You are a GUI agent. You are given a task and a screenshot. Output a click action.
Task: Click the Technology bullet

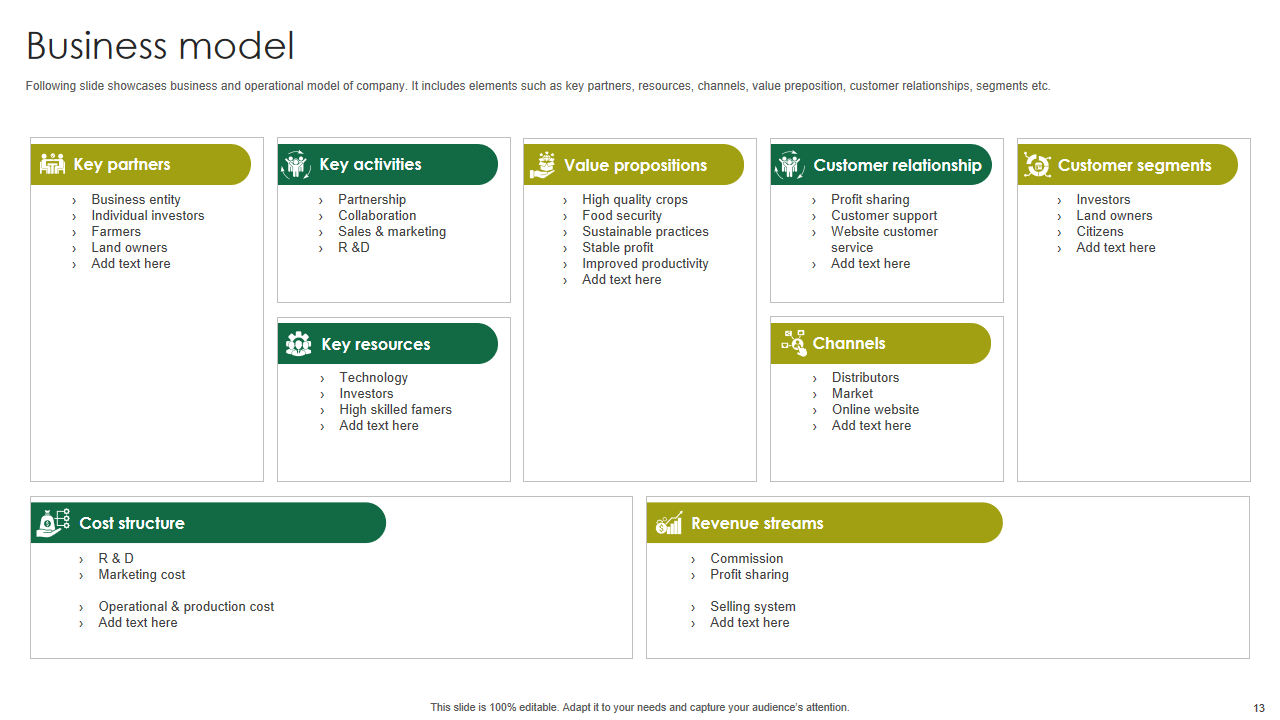373,378
